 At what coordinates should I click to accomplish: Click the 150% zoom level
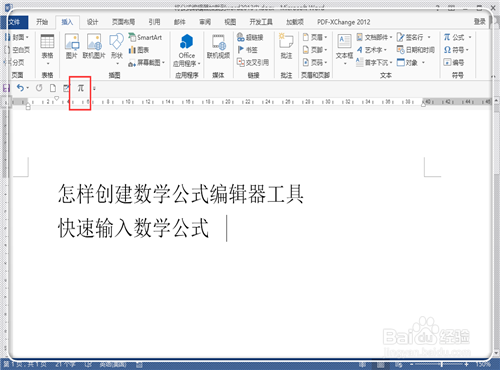(x=483, y=365)
